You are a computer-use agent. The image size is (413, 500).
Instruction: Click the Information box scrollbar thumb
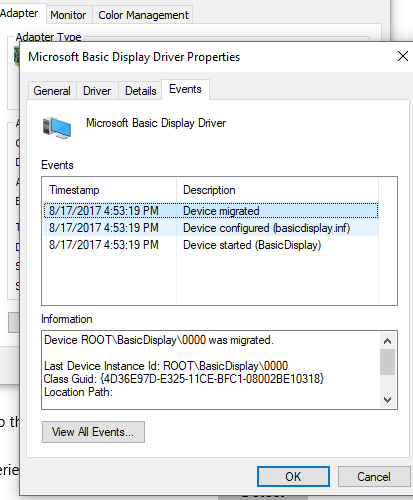[387, 362]
